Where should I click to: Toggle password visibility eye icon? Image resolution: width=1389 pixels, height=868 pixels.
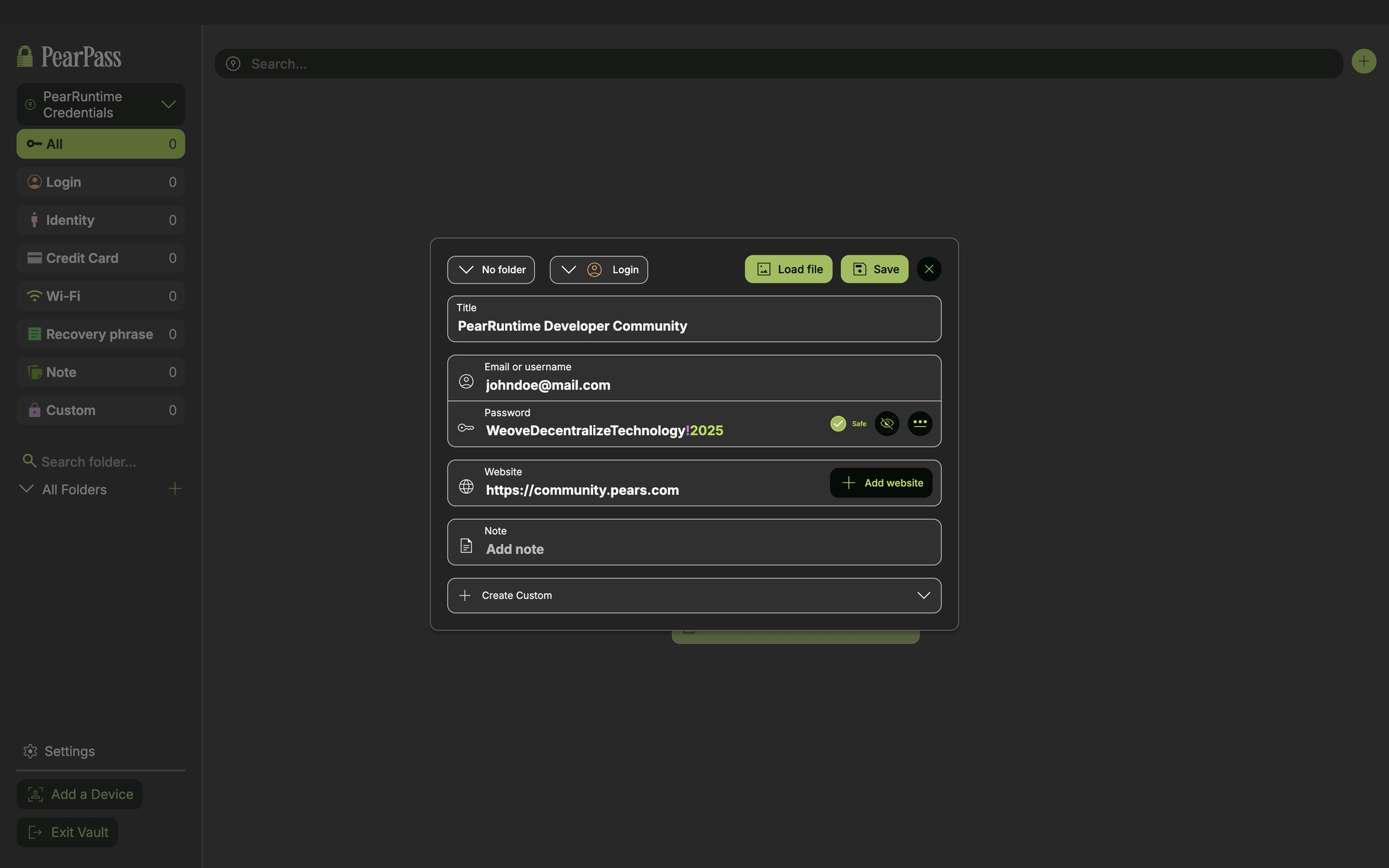[x=887, y=424]
